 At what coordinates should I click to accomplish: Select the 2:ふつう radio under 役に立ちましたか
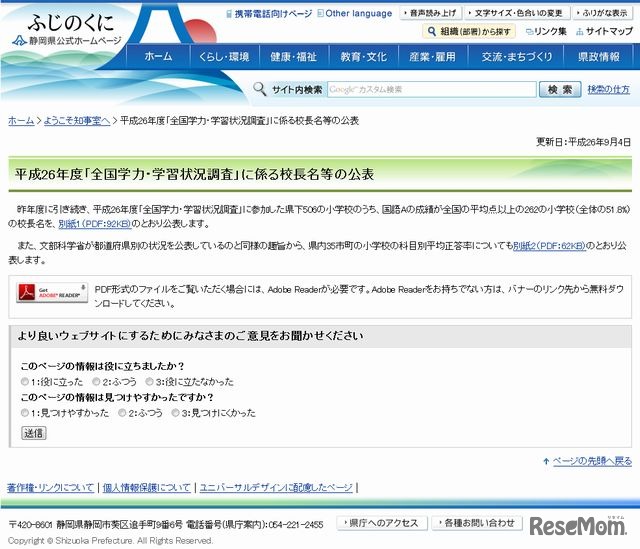tap(96, 381)
